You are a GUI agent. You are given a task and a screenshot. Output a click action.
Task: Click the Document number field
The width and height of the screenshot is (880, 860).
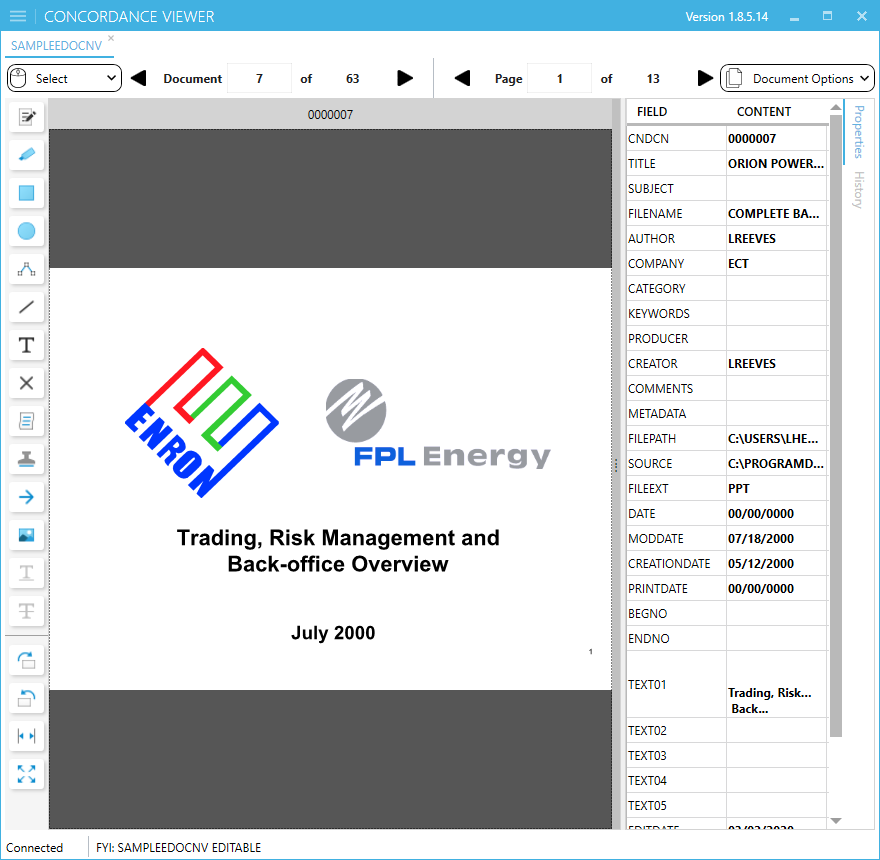click(x=259, y=79)
